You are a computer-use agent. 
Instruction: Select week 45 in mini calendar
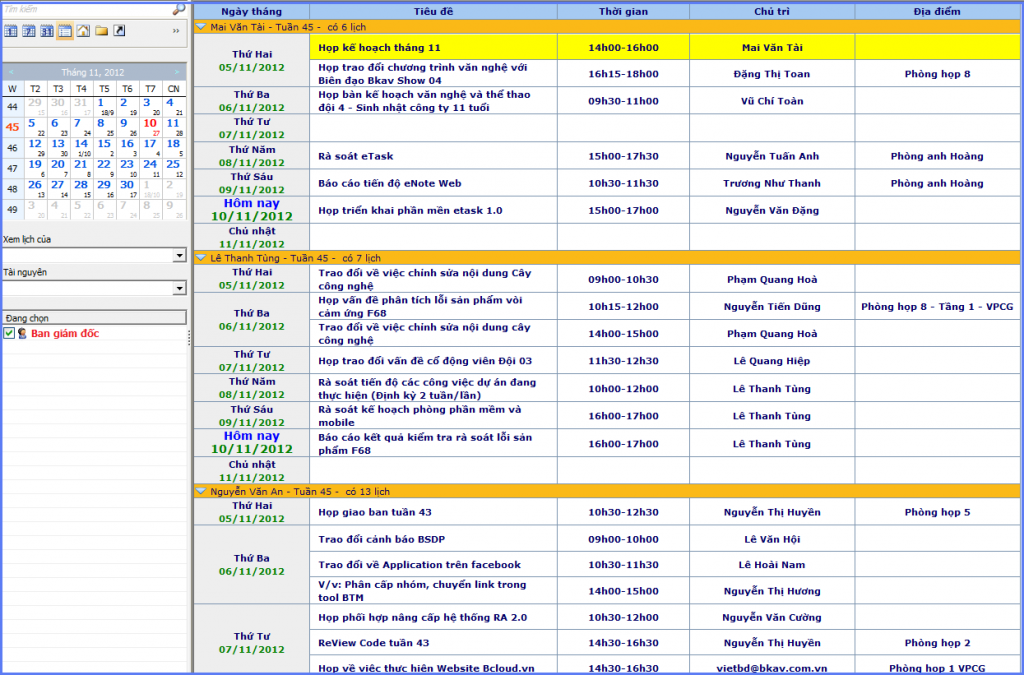pos(12,127)
